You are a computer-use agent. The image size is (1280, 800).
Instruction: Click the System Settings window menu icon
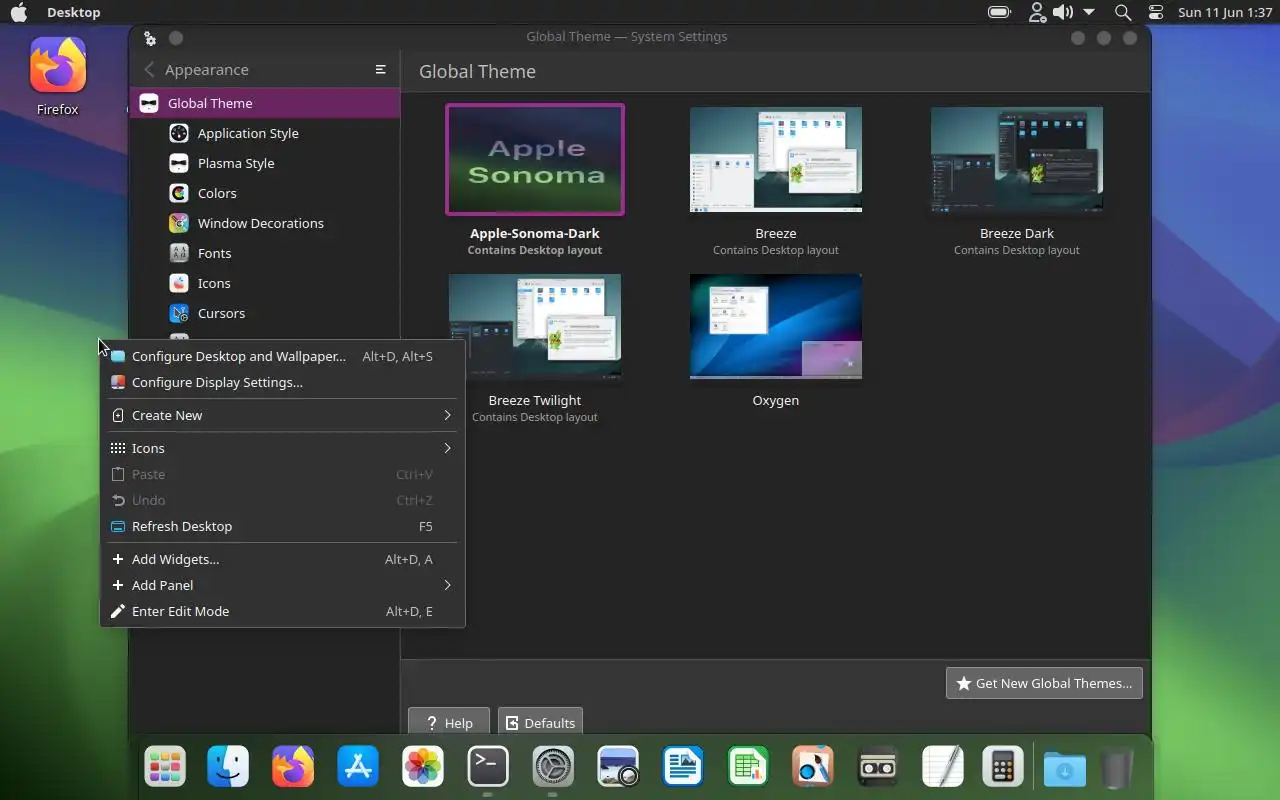point(150,38)
